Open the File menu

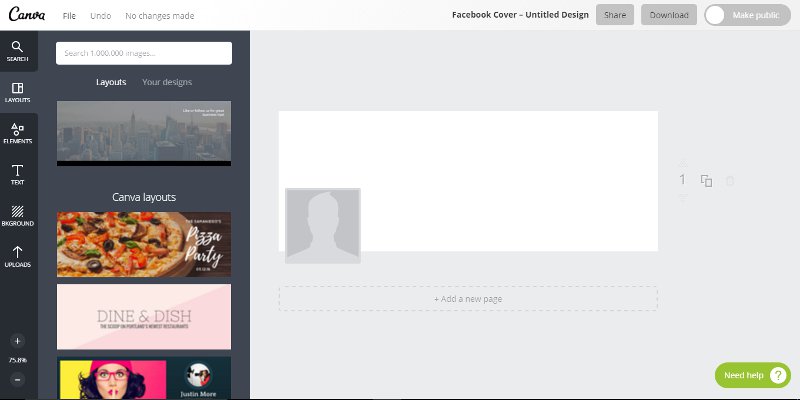click(x=69, y=16)
